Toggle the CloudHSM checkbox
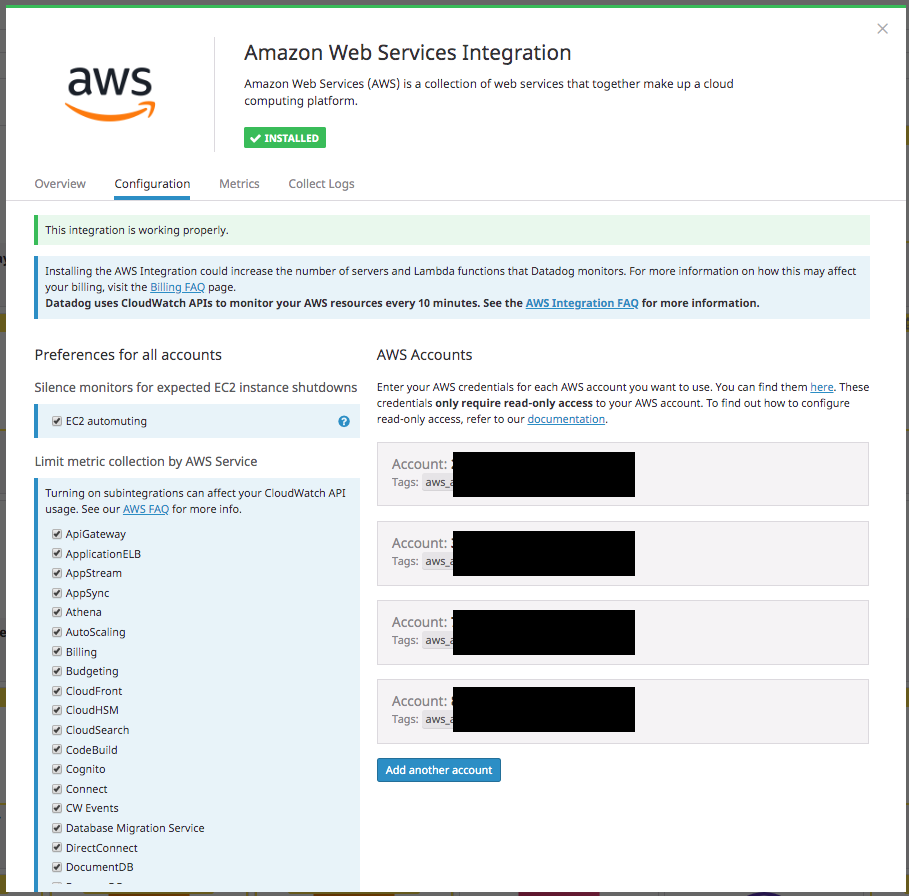This screenshot has width=909, height=896. point(57,710)
